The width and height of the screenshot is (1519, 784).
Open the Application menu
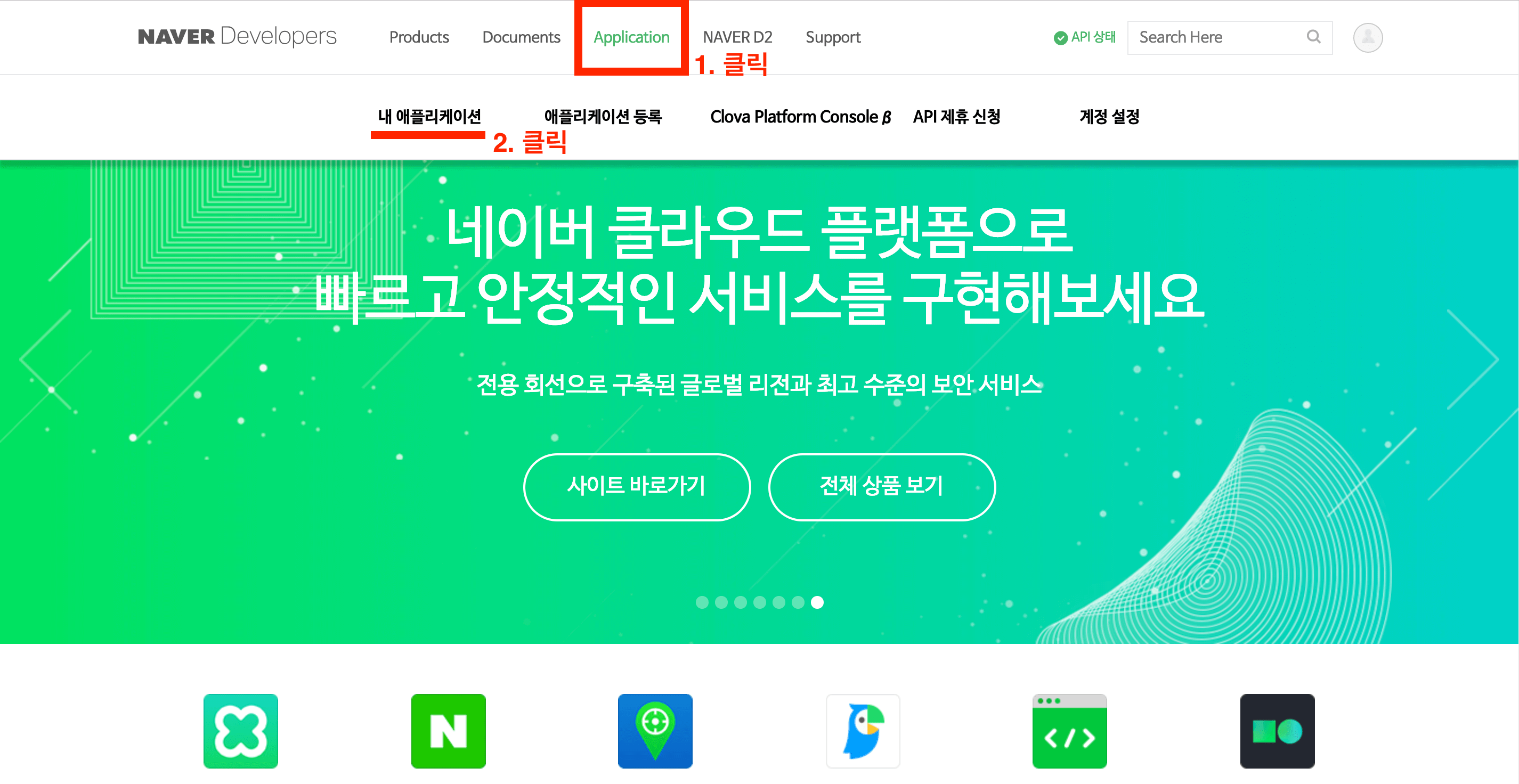631,37
